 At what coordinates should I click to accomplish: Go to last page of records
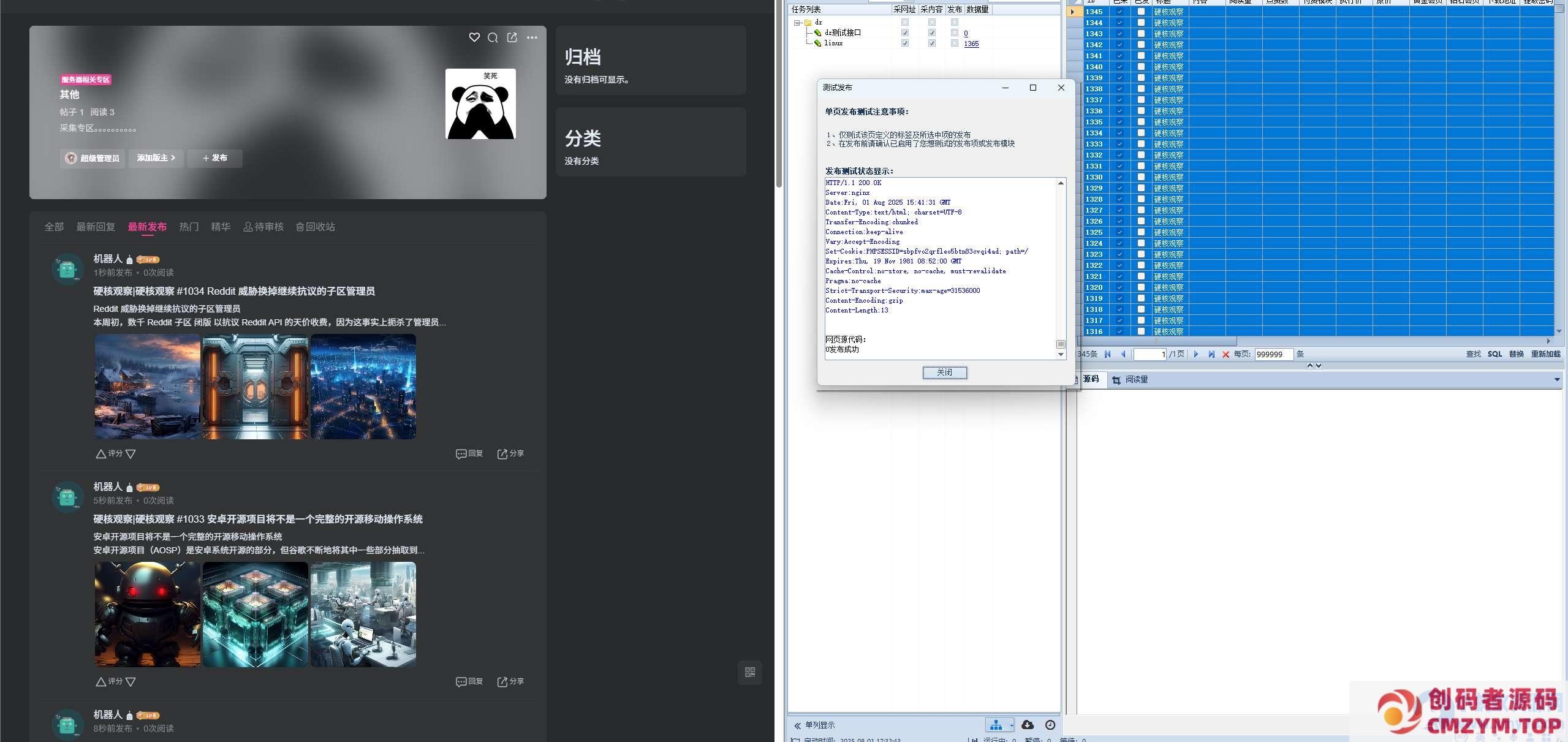click(1211, 354)
